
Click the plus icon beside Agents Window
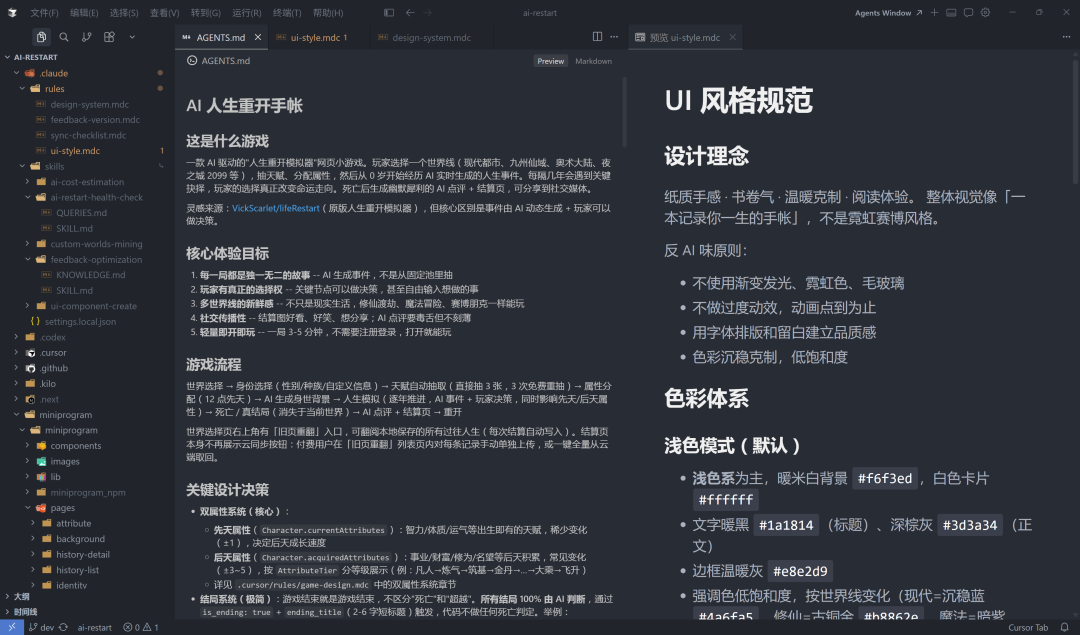click(x=934, y=12)
